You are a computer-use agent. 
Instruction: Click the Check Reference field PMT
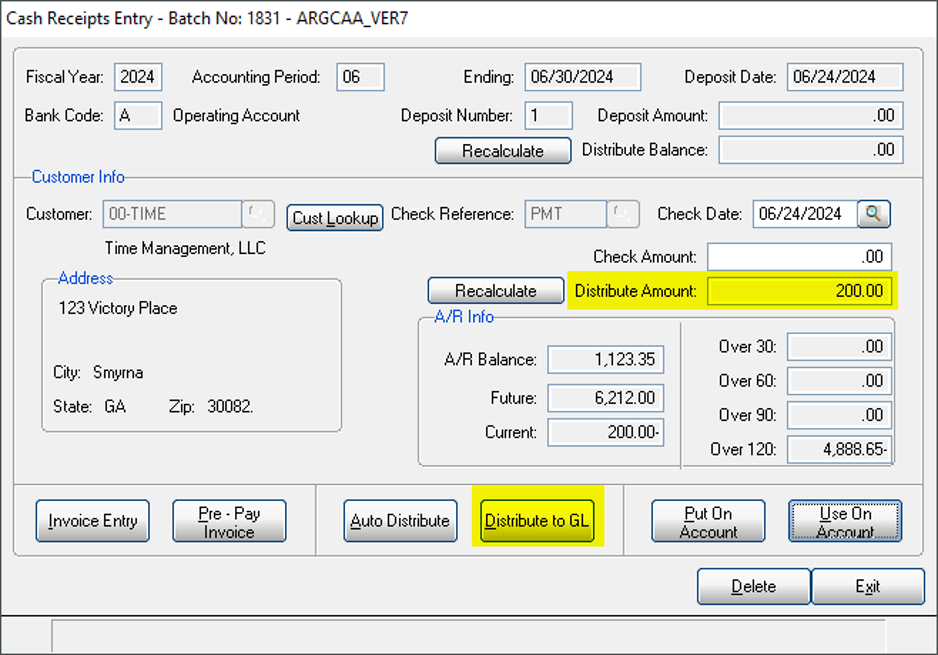coord(565,214)
